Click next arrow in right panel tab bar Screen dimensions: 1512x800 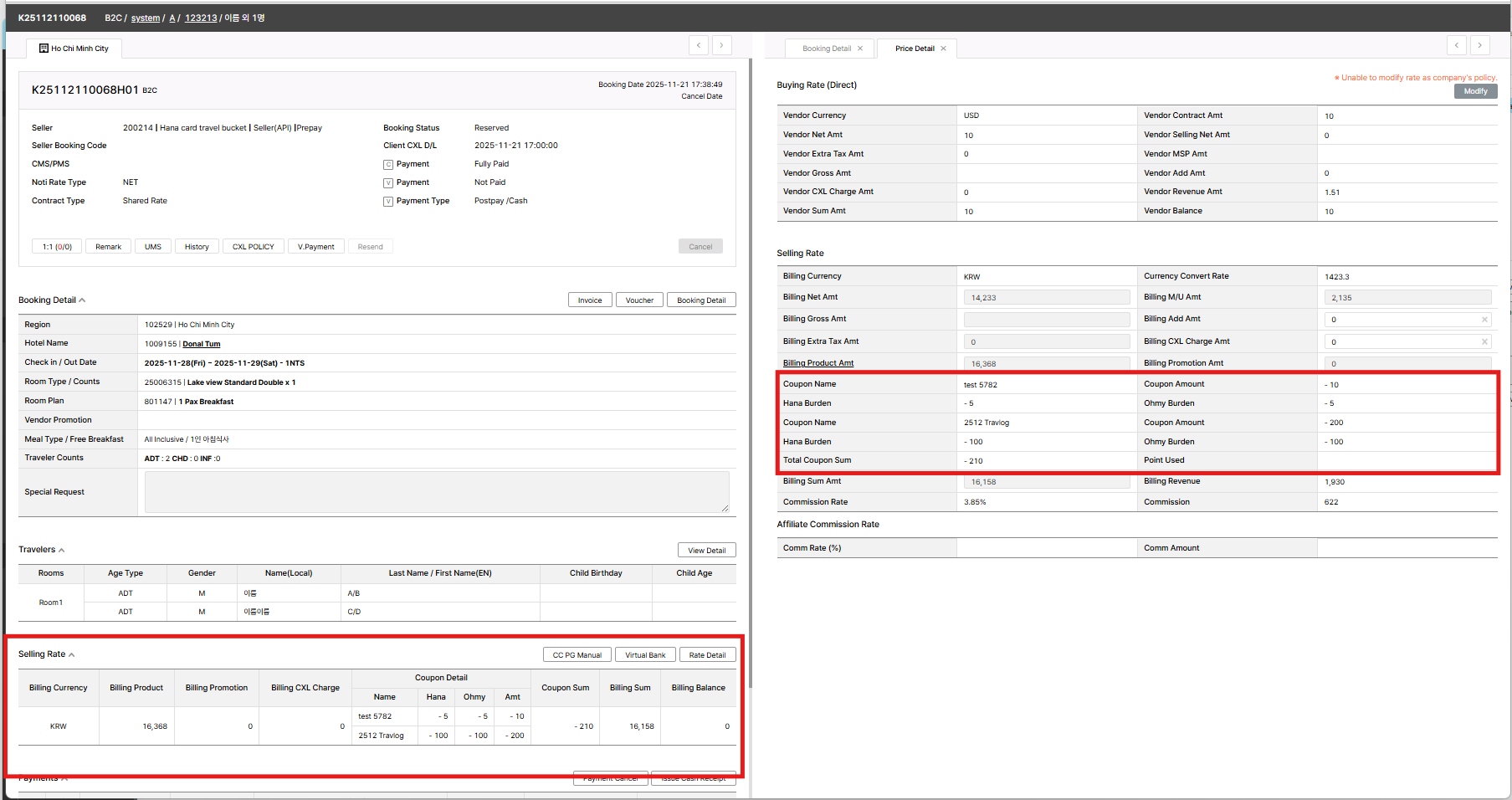tap(1479, 45)
